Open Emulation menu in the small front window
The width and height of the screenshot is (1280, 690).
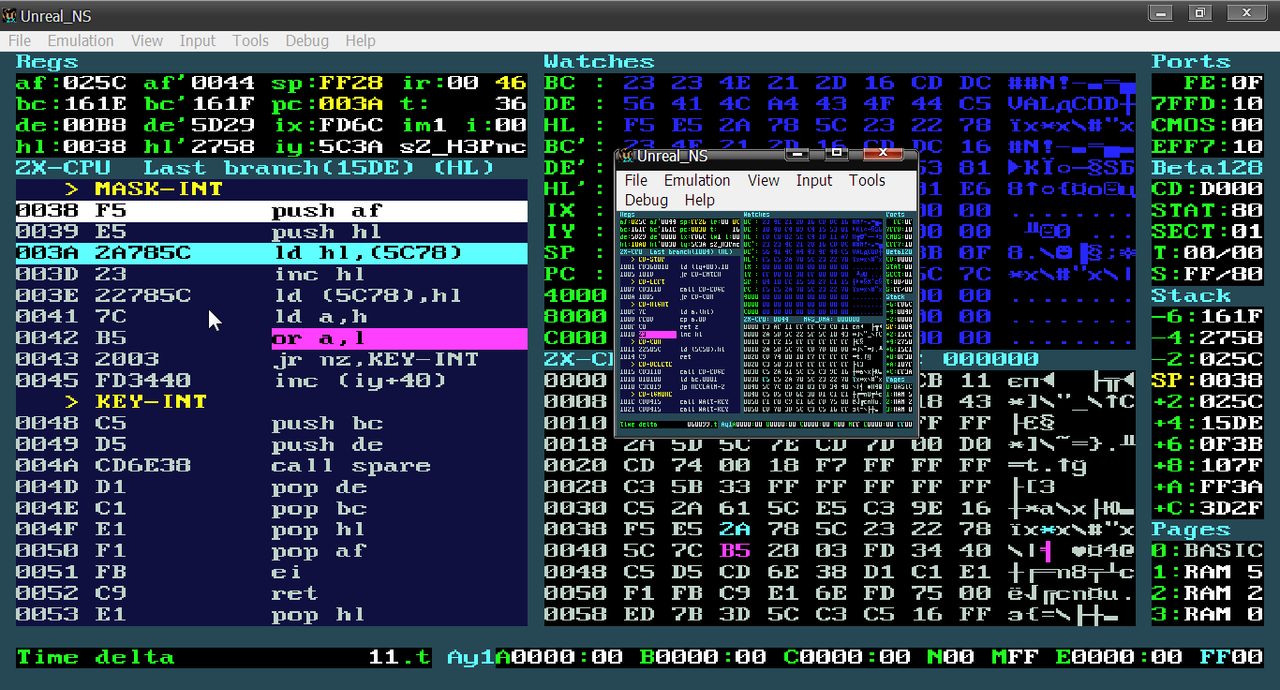click(697, 180)
